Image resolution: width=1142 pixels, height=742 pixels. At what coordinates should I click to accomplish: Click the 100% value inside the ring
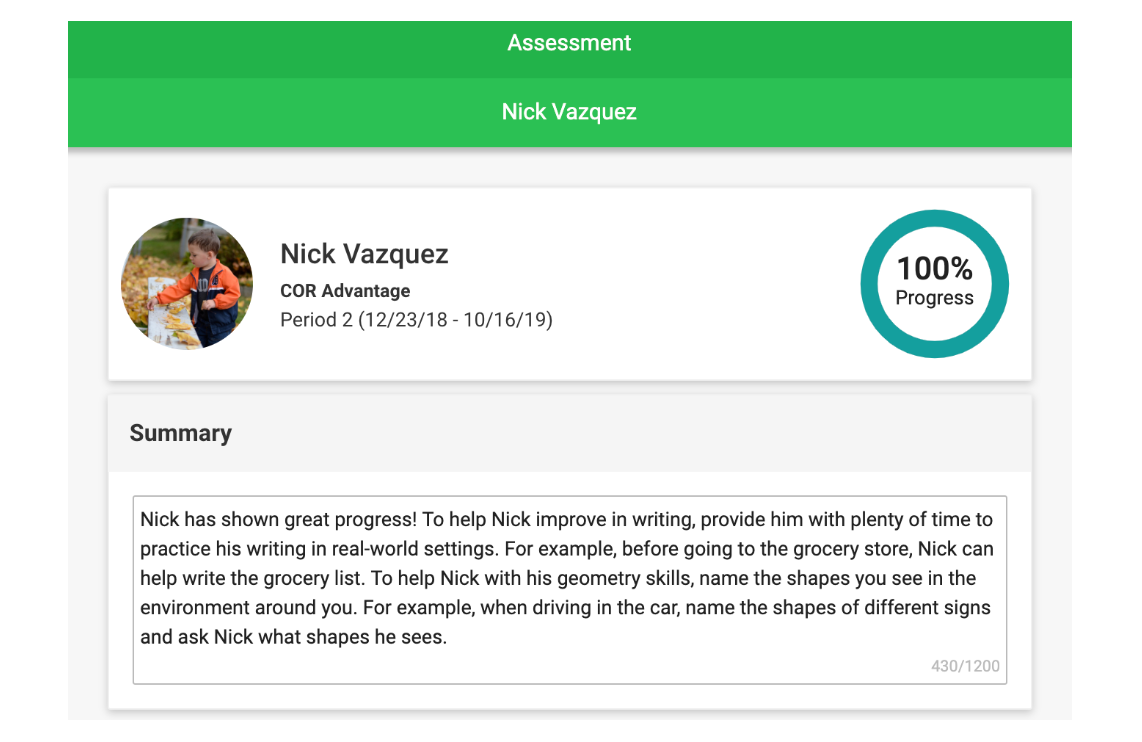click(x=934, y=268)
